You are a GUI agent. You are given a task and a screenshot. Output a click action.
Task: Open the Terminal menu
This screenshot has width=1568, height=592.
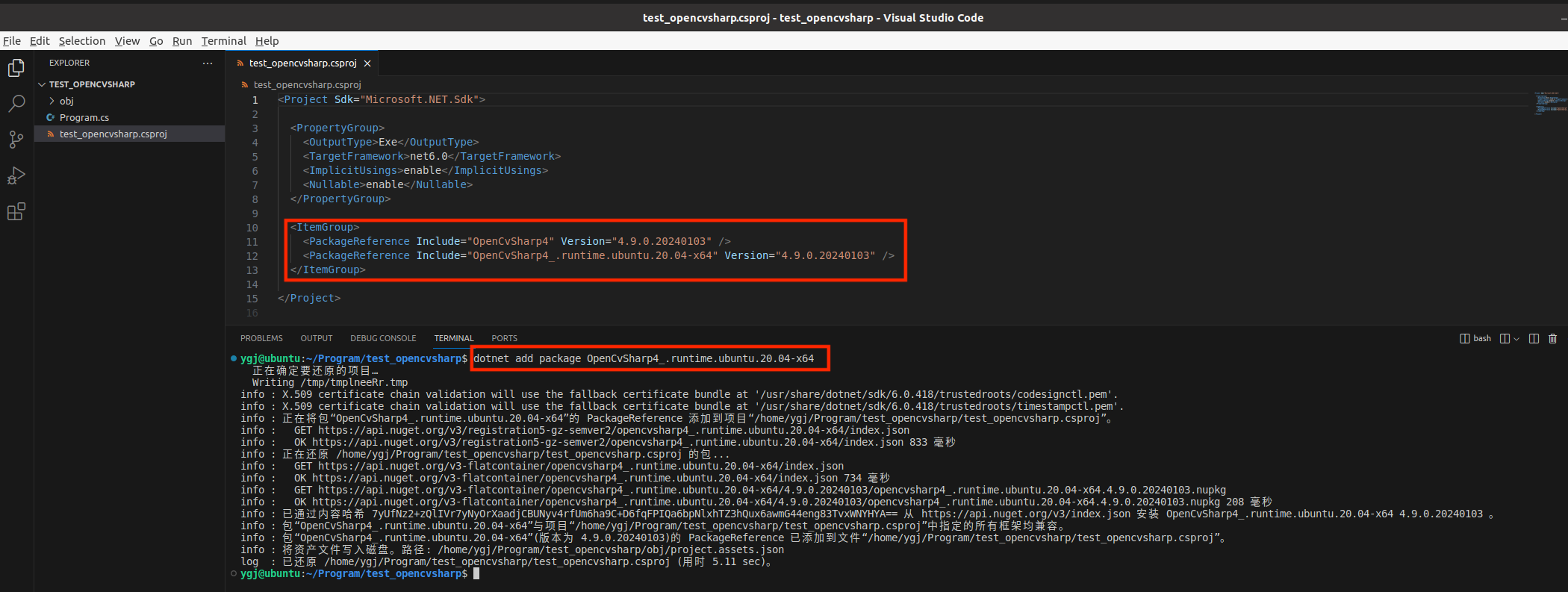pos(223,41)
